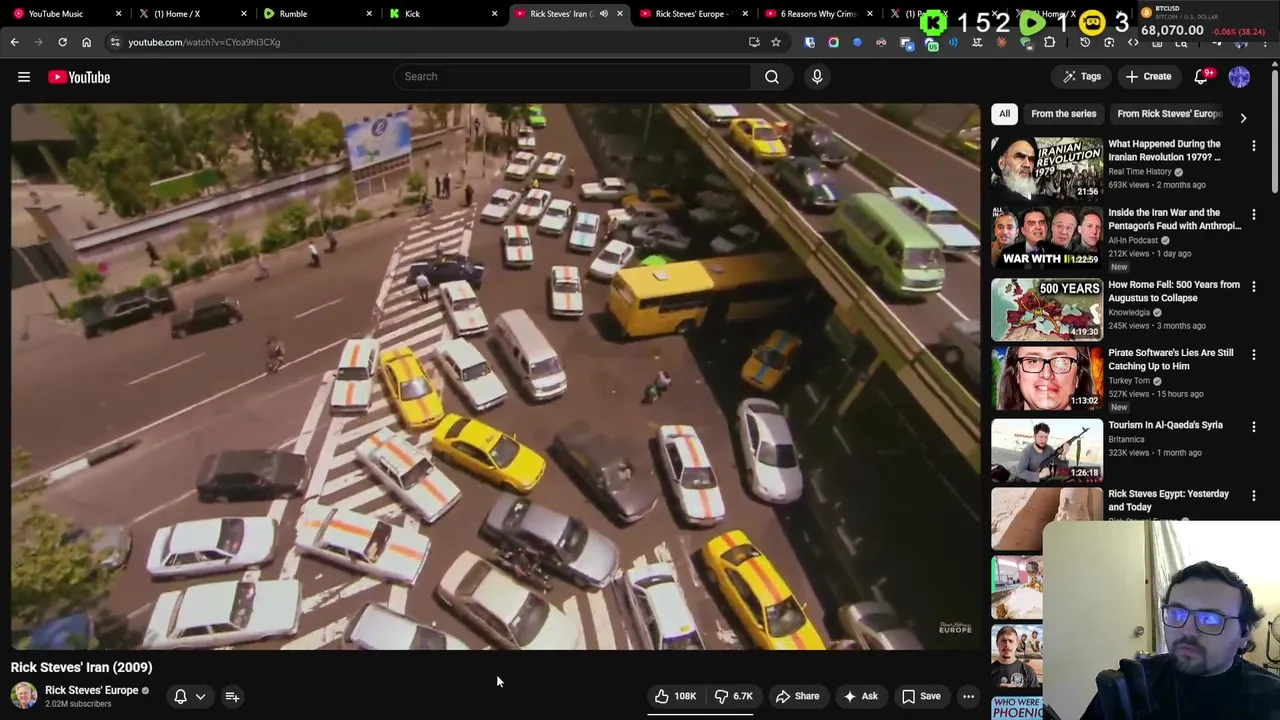This screenshot has width=1280, height=720.
Task: Open the extensions puzzle piece menu
Action: click(x=1049, y=42)
